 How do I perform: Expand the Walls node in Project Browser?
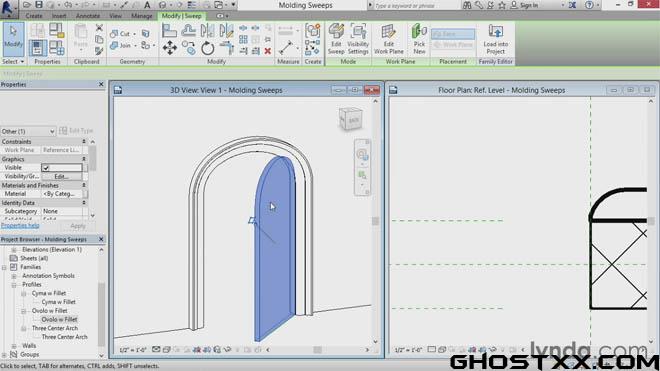click(x=14, y=346)
